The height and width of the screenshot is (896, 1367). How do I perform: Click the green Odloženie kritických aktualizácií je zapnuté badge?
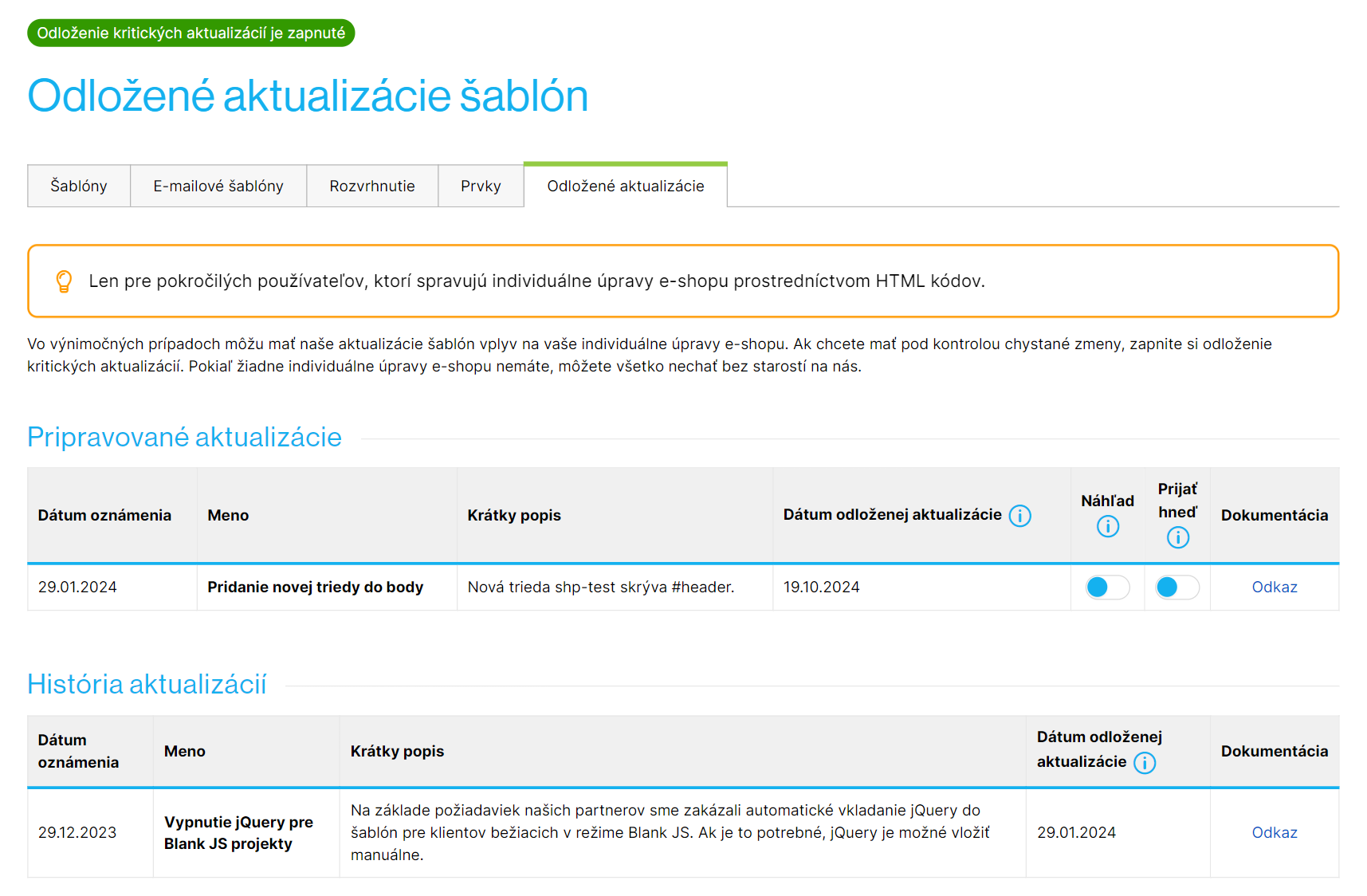[x=191, y=33]
